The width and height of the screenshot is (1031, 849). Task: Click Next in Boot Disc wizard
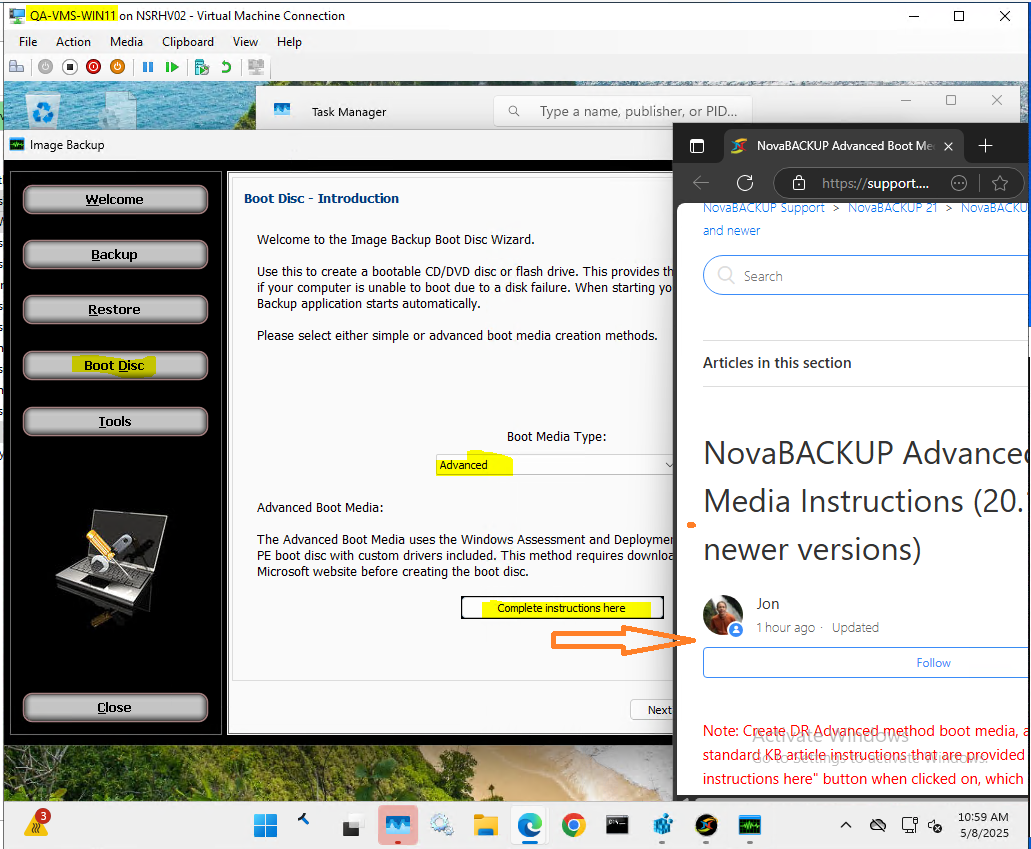(652, 710)
